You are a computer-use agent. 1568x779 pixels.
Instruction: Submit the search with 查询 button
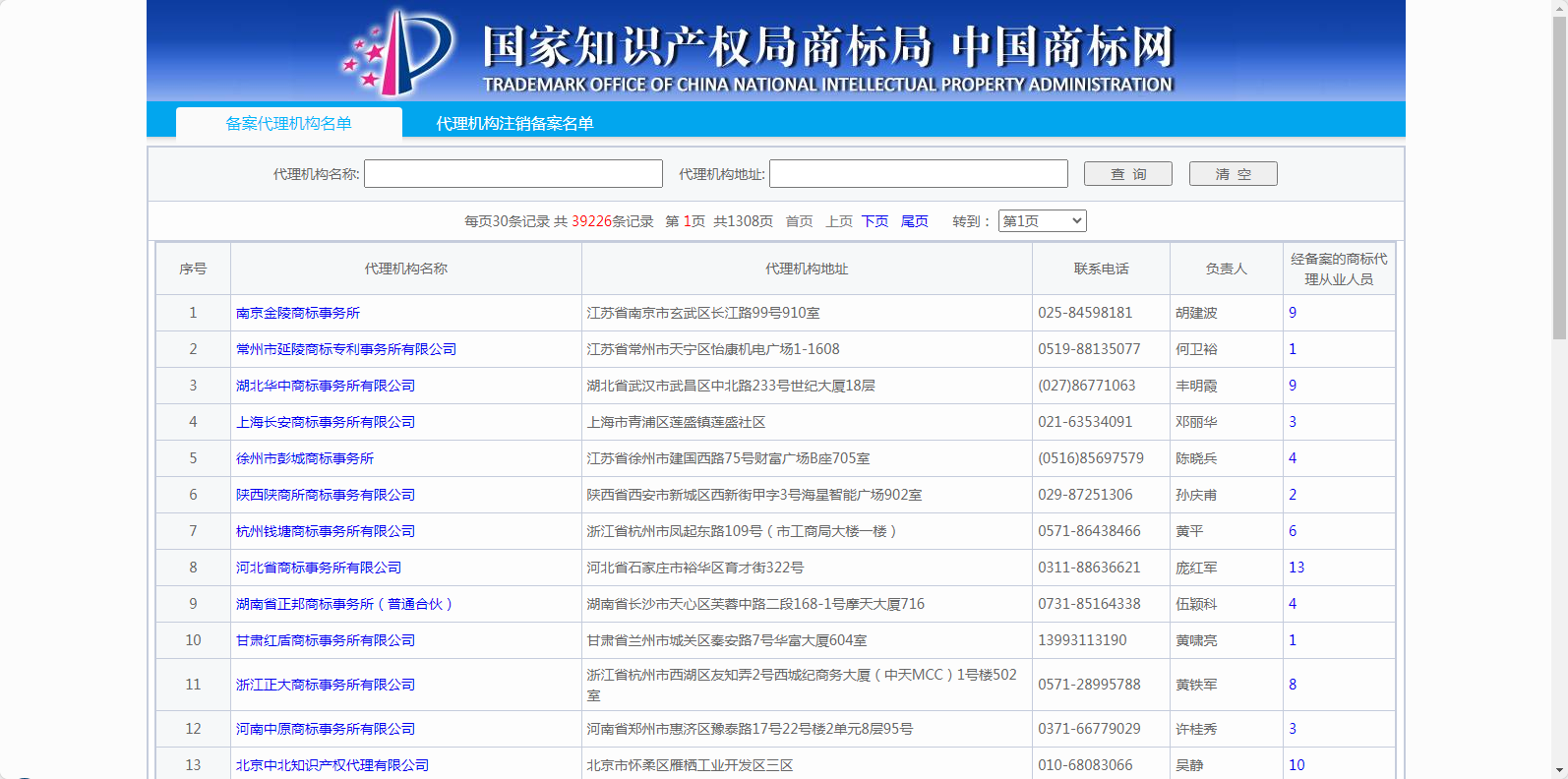1128,174
